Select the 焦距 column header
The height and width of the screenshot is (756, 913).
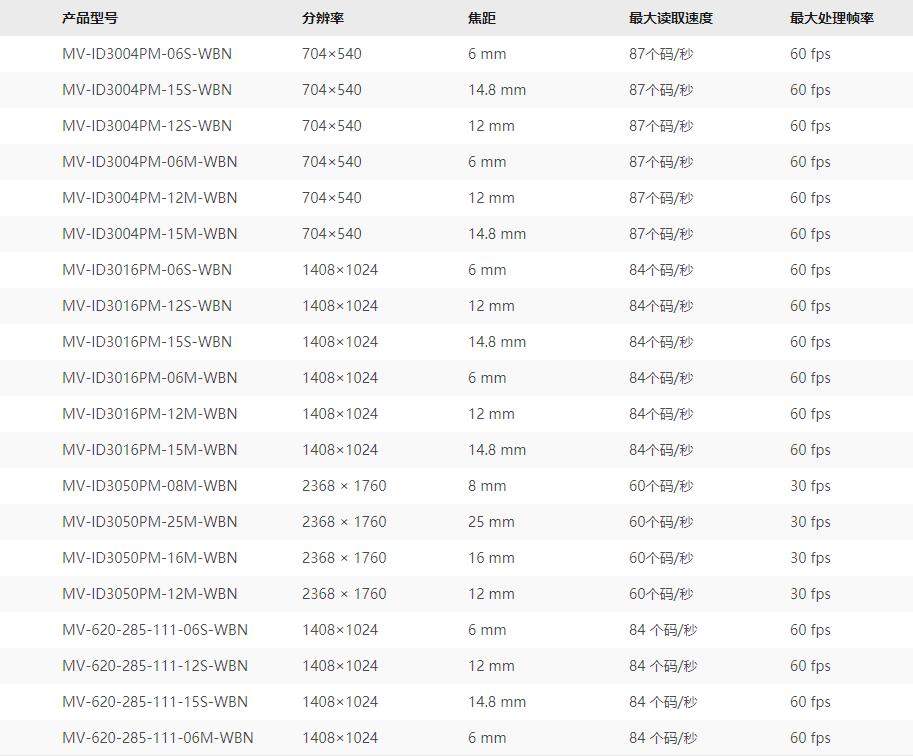click(482, 18)
